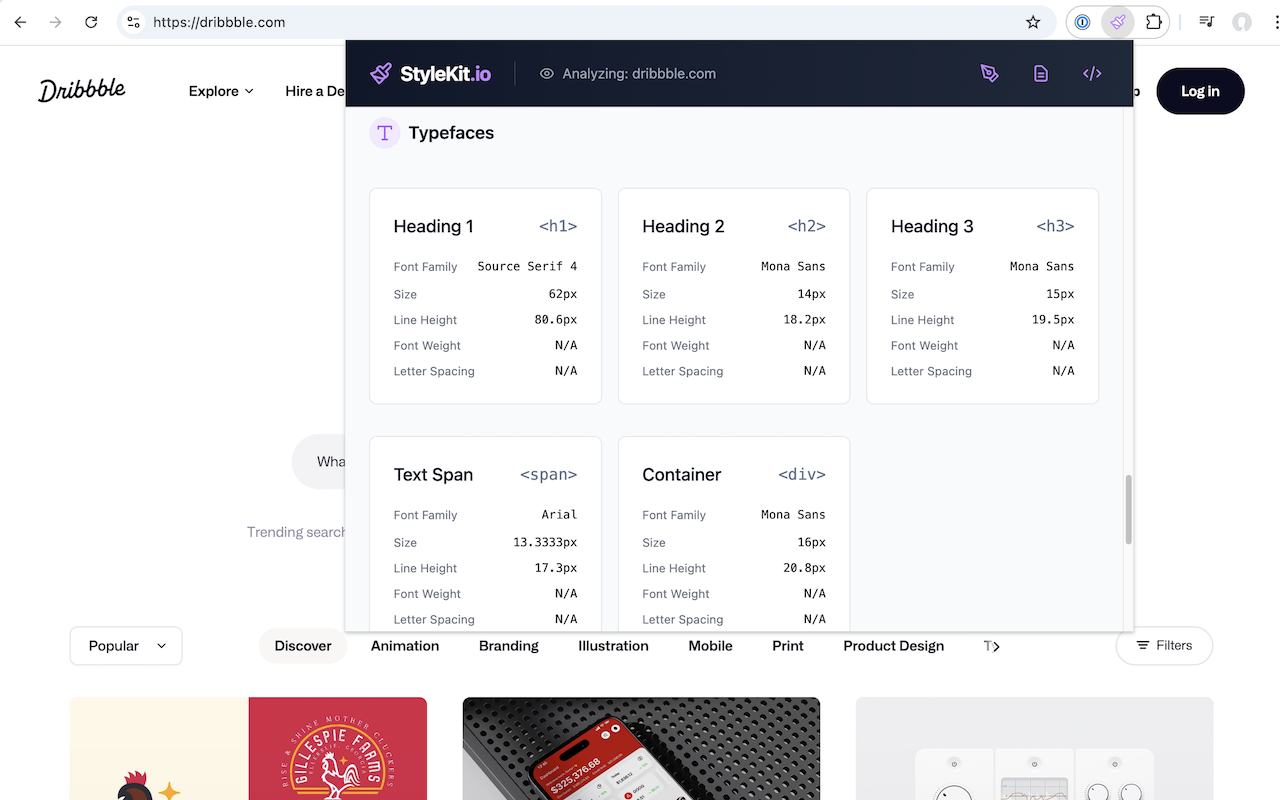The width and height of the screenshot is (1280, 800).
Task: Switch to the Animation category
Action: 404,646
